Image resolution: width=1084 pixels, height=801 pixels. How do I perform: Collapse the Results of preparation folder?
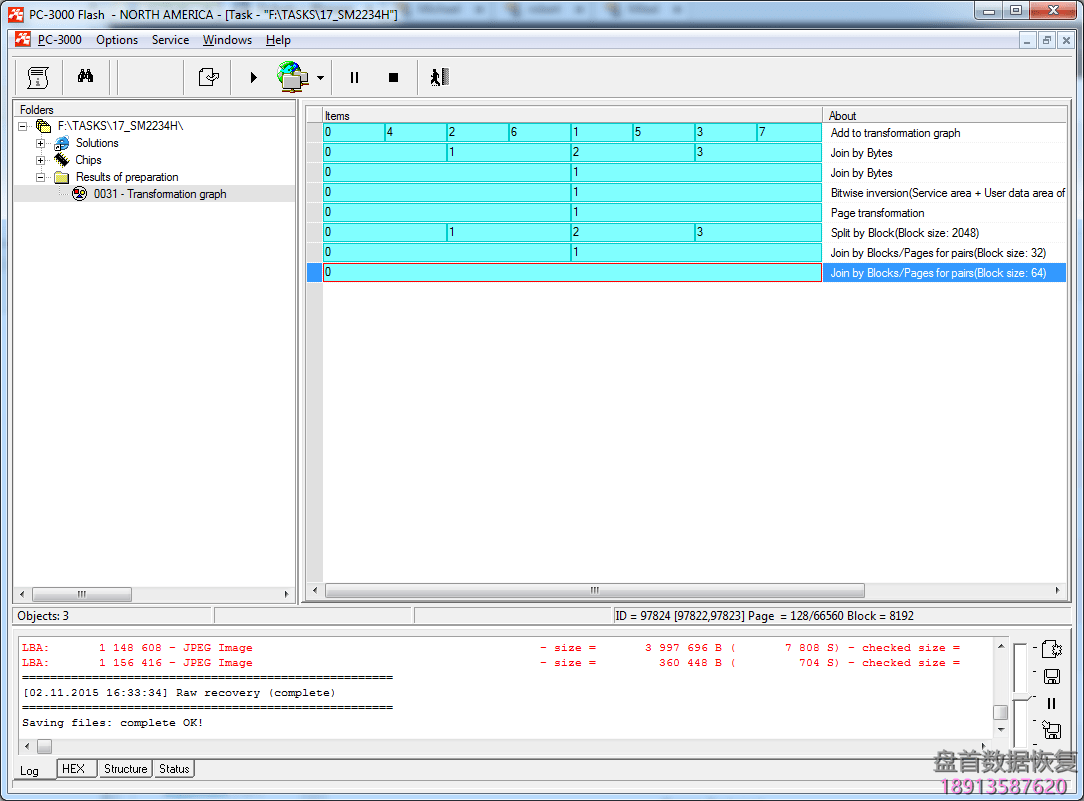[41, 178]
